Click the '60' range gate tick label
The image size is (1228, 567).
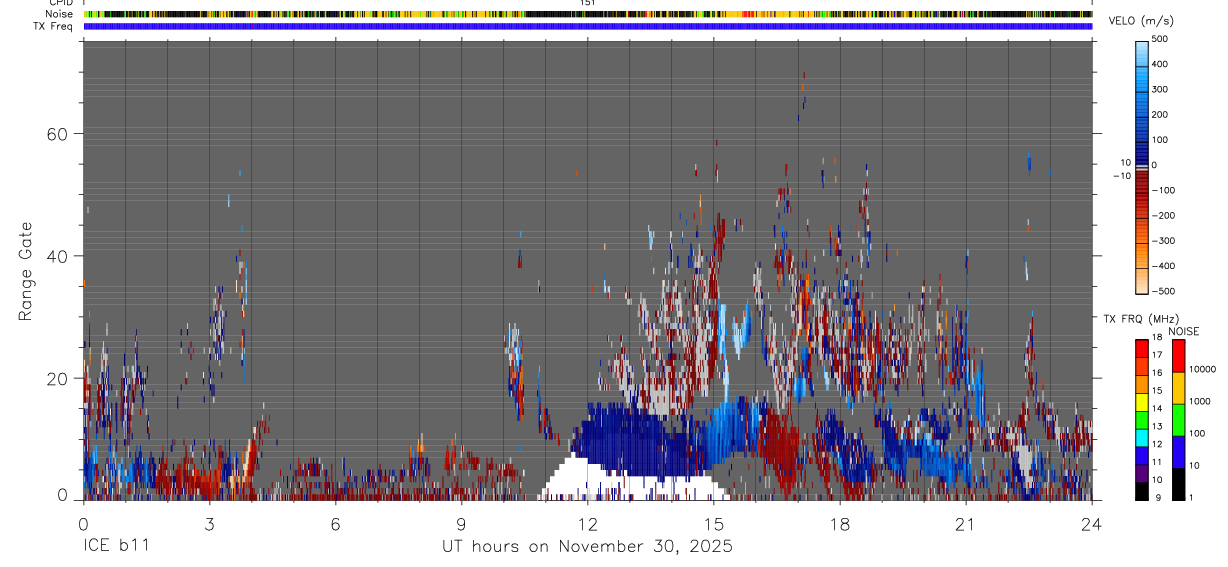tap(58, 134)
